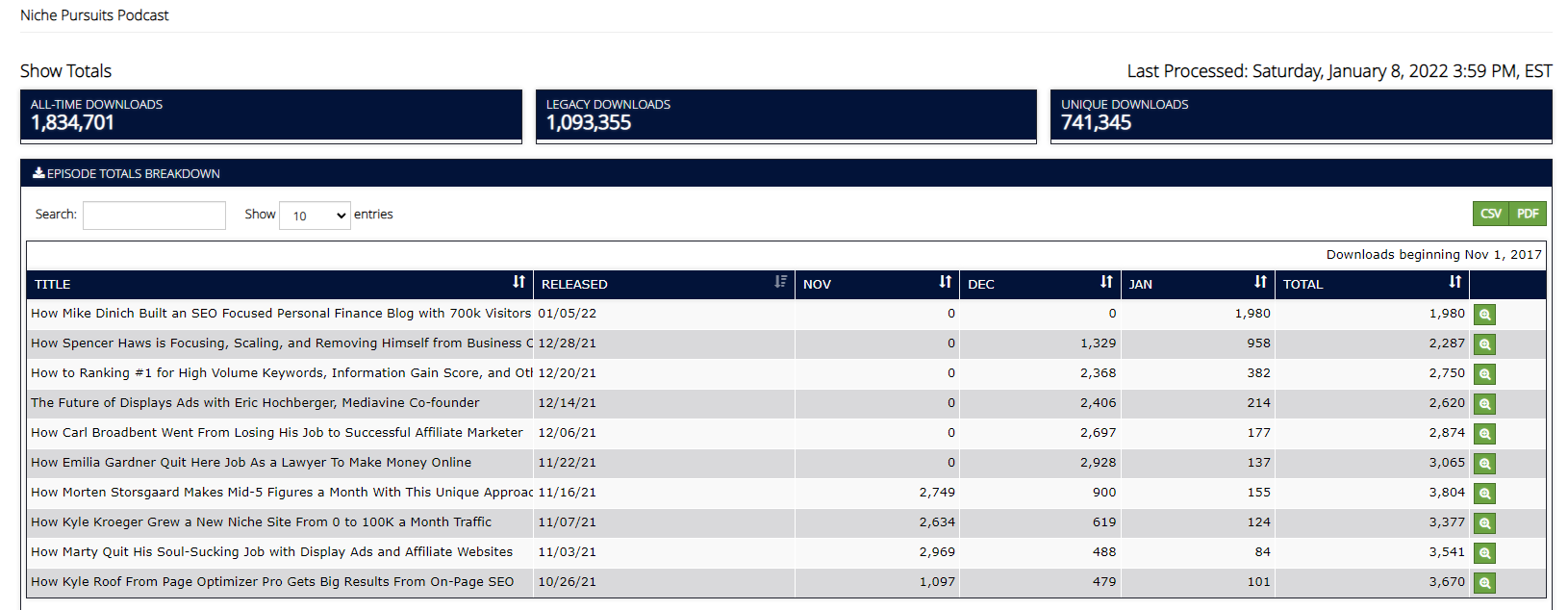Image resolution: width=1568 pixels, height=610 pixels.
Task: Click title 'How Kyle Roof From Page Optimizer Pro'
Action: 272,581
